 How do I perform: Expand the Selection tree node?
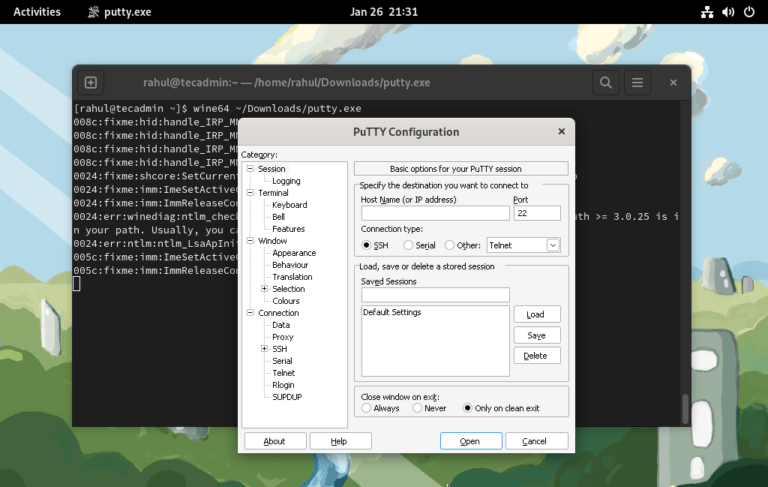(264, 289)
